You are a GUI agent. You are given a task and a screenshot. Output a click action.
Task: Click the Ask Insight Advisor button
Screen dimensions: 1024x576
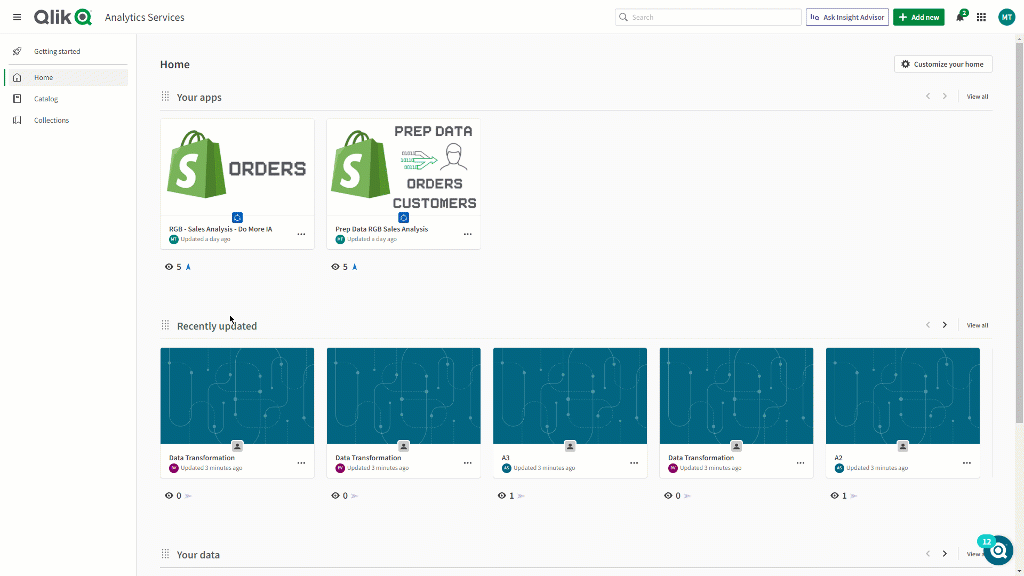[846, 17]
